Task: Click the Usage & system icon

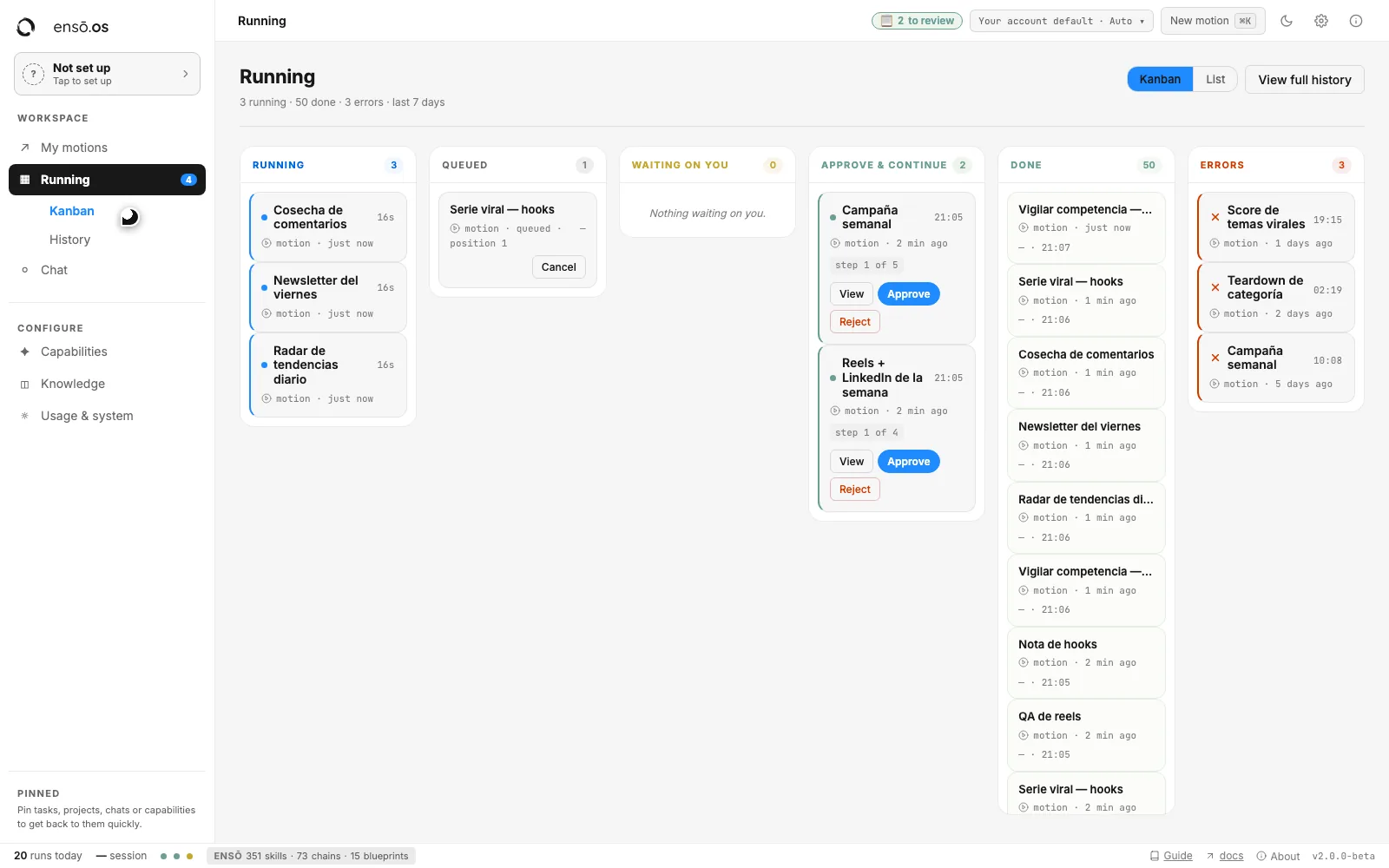Action: (x=25, y=416)
